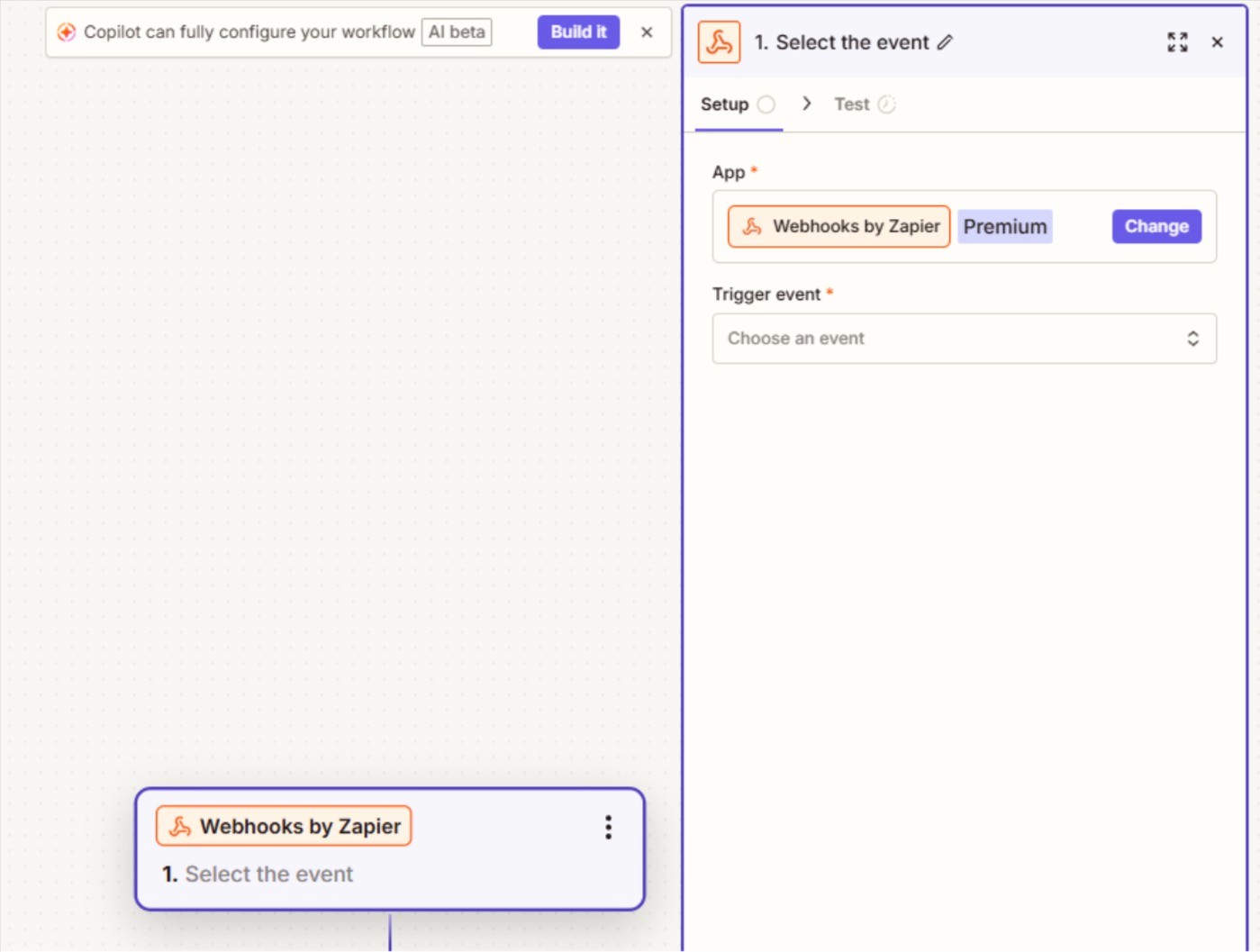Screen dimensions: 1260x952
Task: Click the up-down arrows of the Trigger event field
Action: click(x=1192, y=339)
